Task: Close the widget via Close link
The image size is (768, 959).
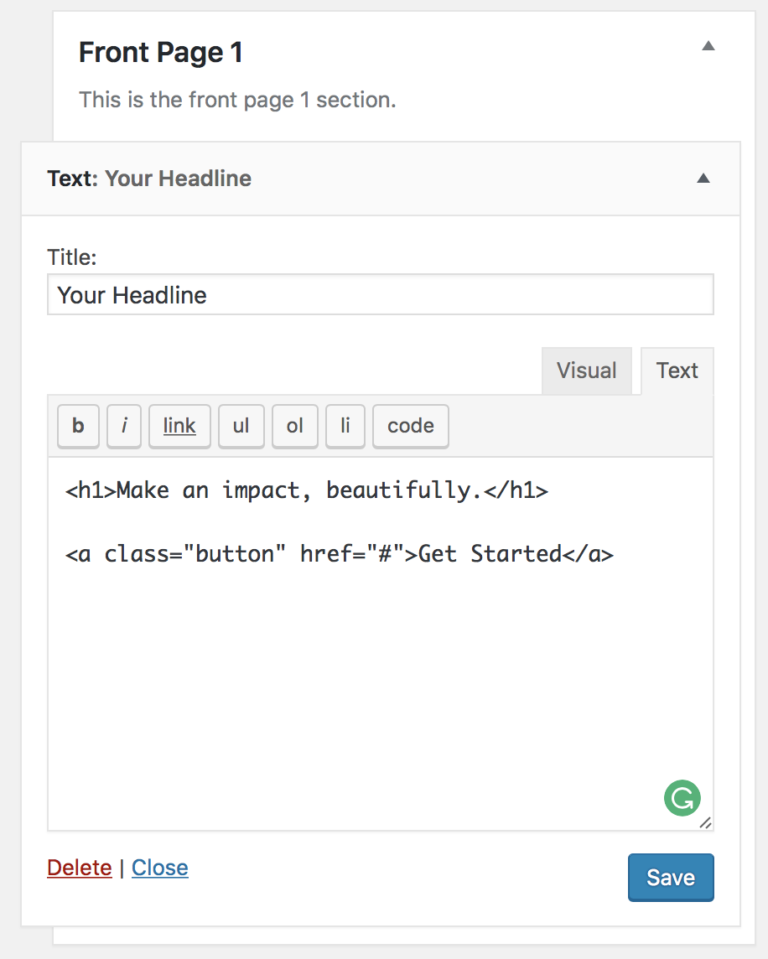Action: click(160, 868)
